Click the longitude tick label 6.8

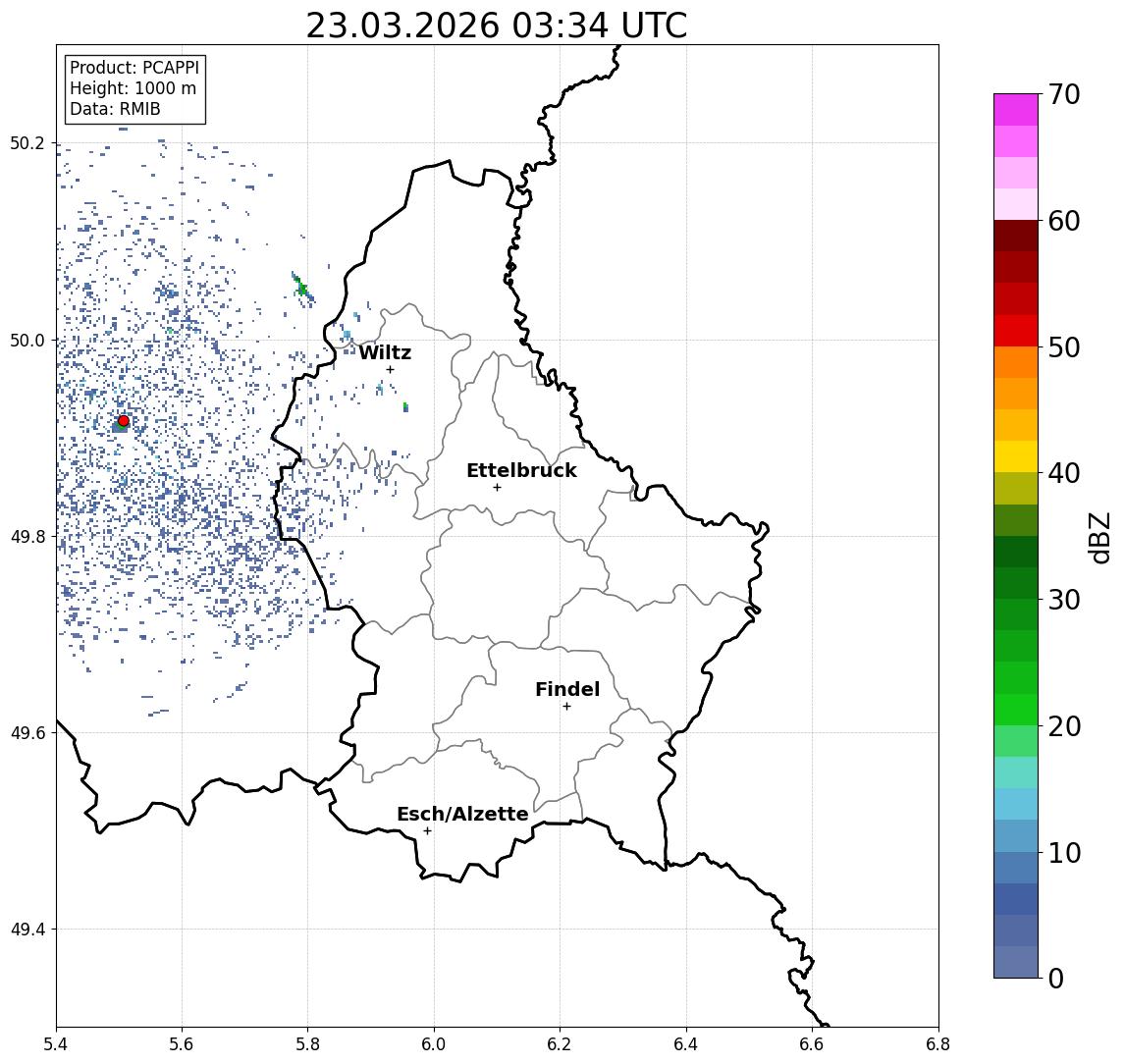[x=937, y=1044]
